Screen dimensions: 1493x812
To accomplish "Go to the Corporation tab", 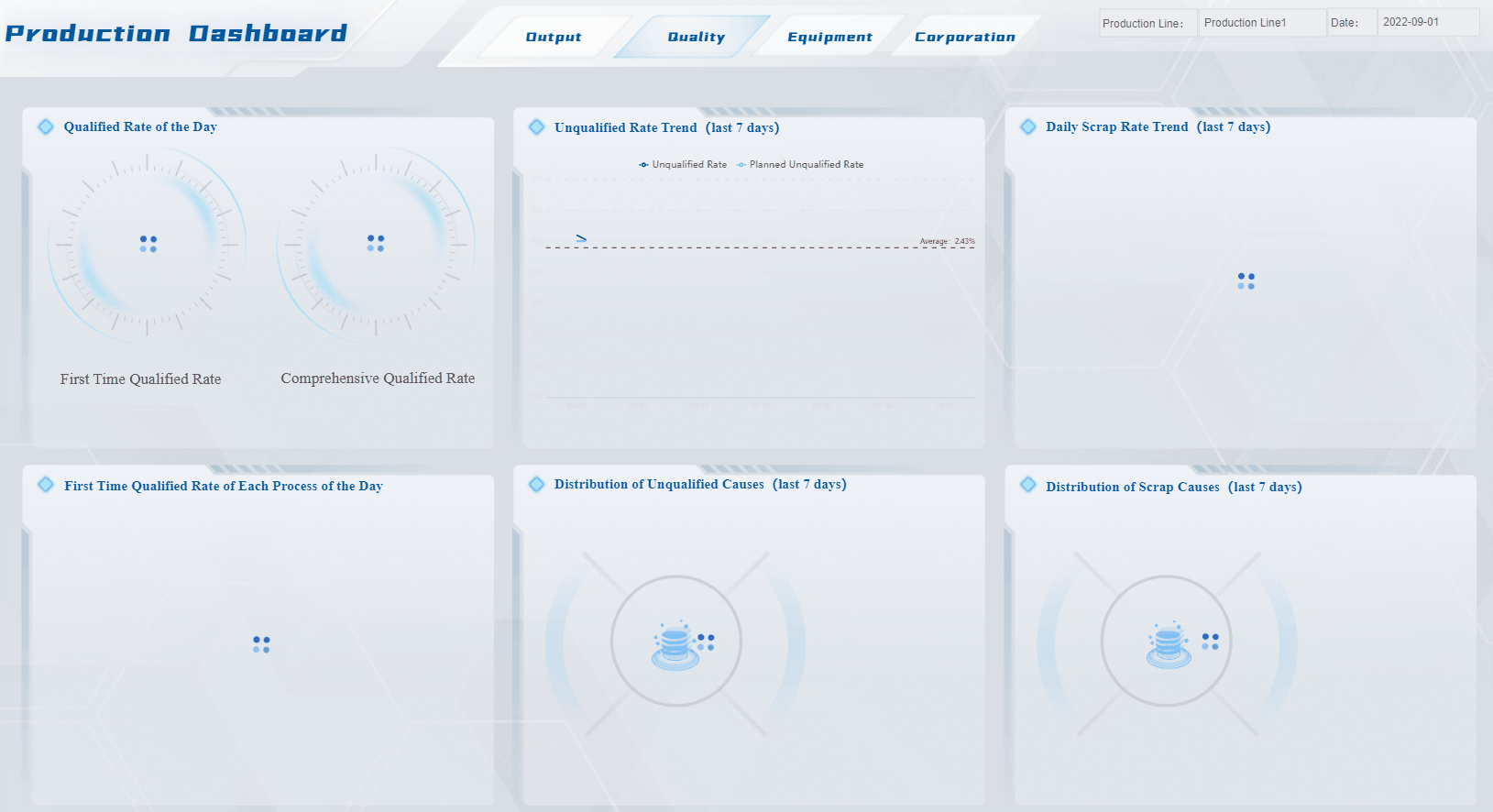I will [x=965, y=37].
